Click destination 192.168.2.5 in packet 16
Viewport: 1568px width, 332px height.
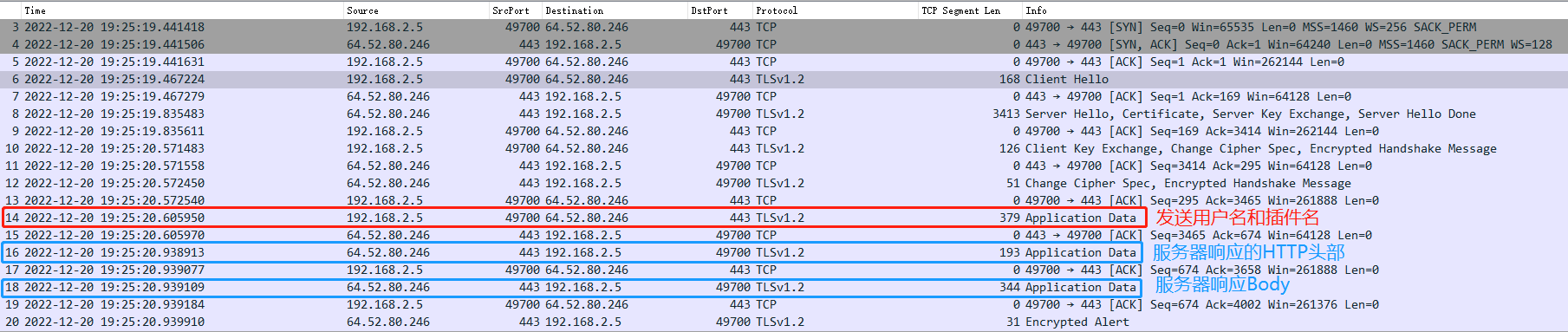583,252
